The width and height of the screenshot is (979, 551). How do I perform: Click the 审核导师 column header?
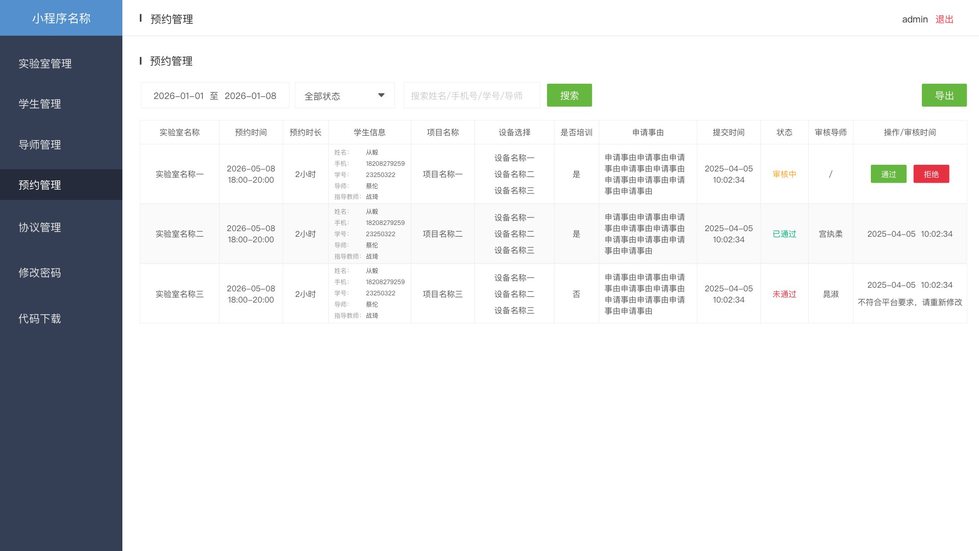click(830, 132)
